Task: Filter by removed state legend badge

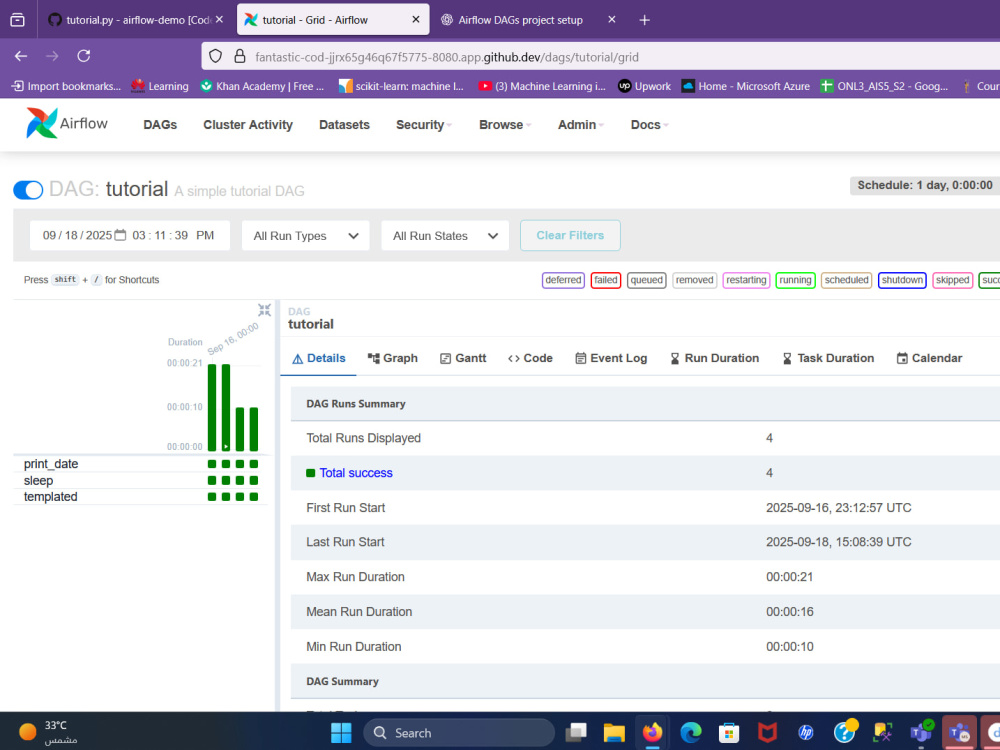Action: (695, 280)
